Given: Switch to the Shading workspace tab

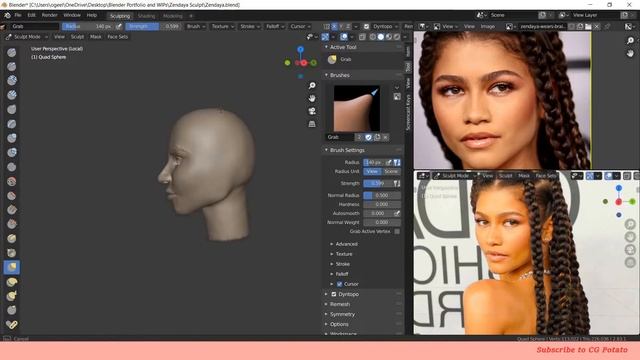Looking at the screenshot, I should click(146, 16).
